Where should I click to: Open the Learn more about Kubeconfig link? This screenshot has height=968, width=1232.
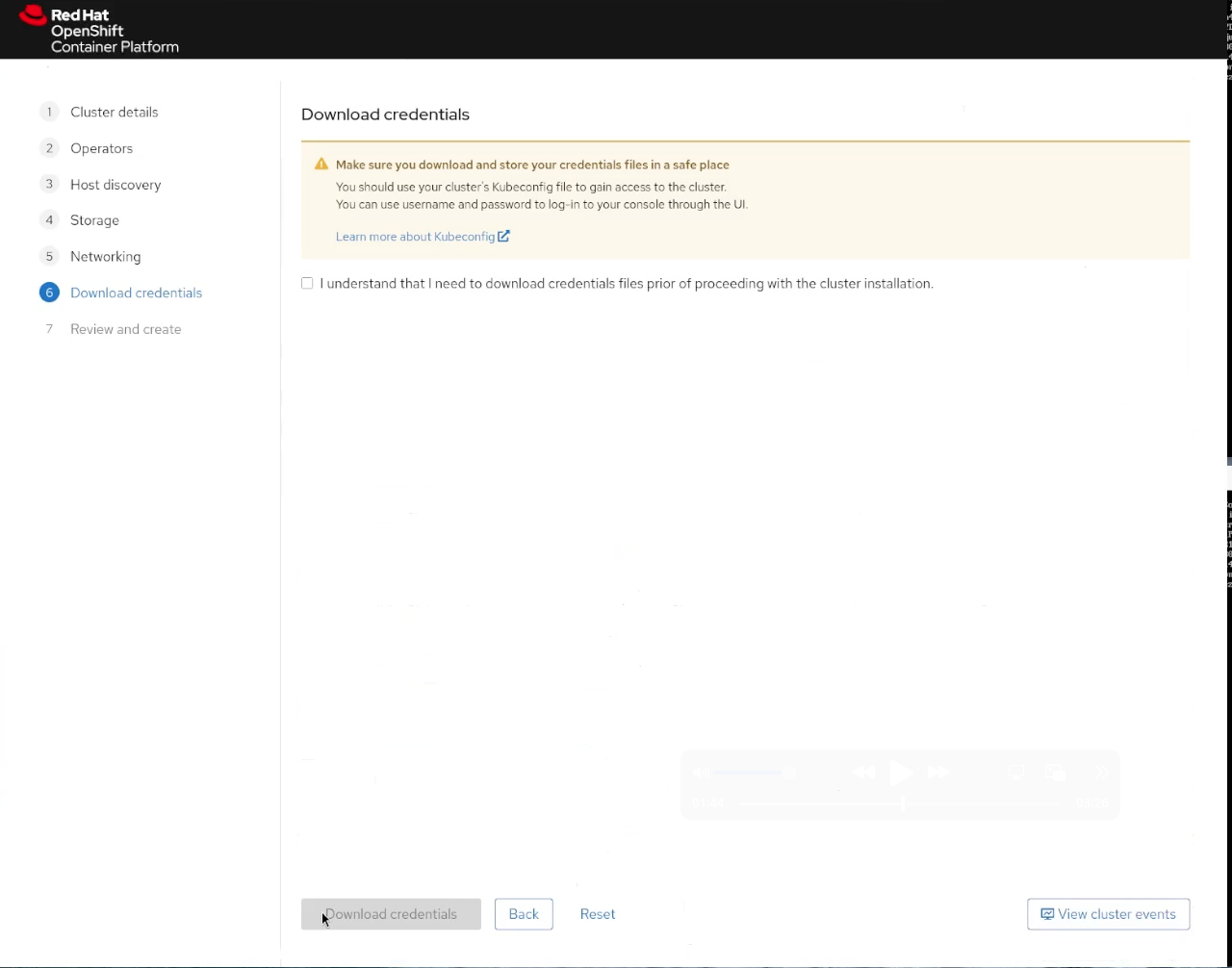point(422,237)
